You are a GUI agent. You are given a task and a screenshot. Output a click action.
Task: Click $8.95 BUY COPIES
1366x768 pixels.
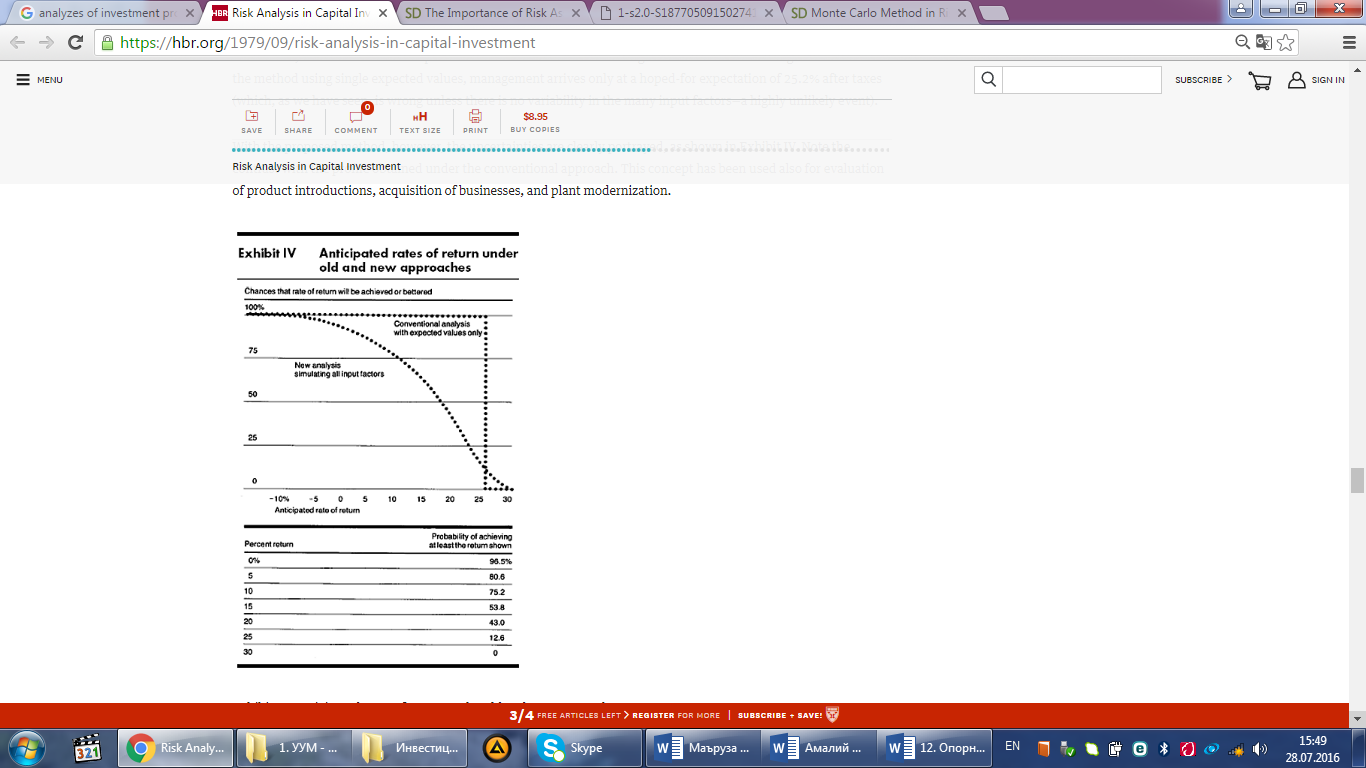point(535,122)
